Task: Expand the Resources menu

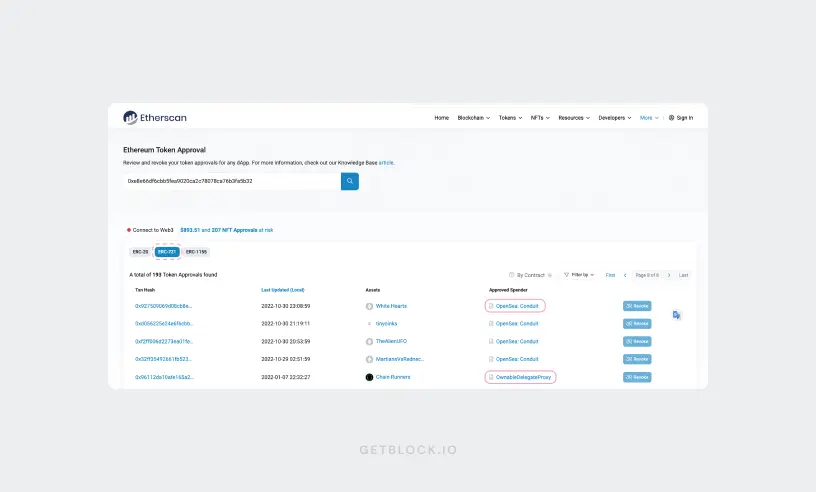Action: tap(574, 118)
